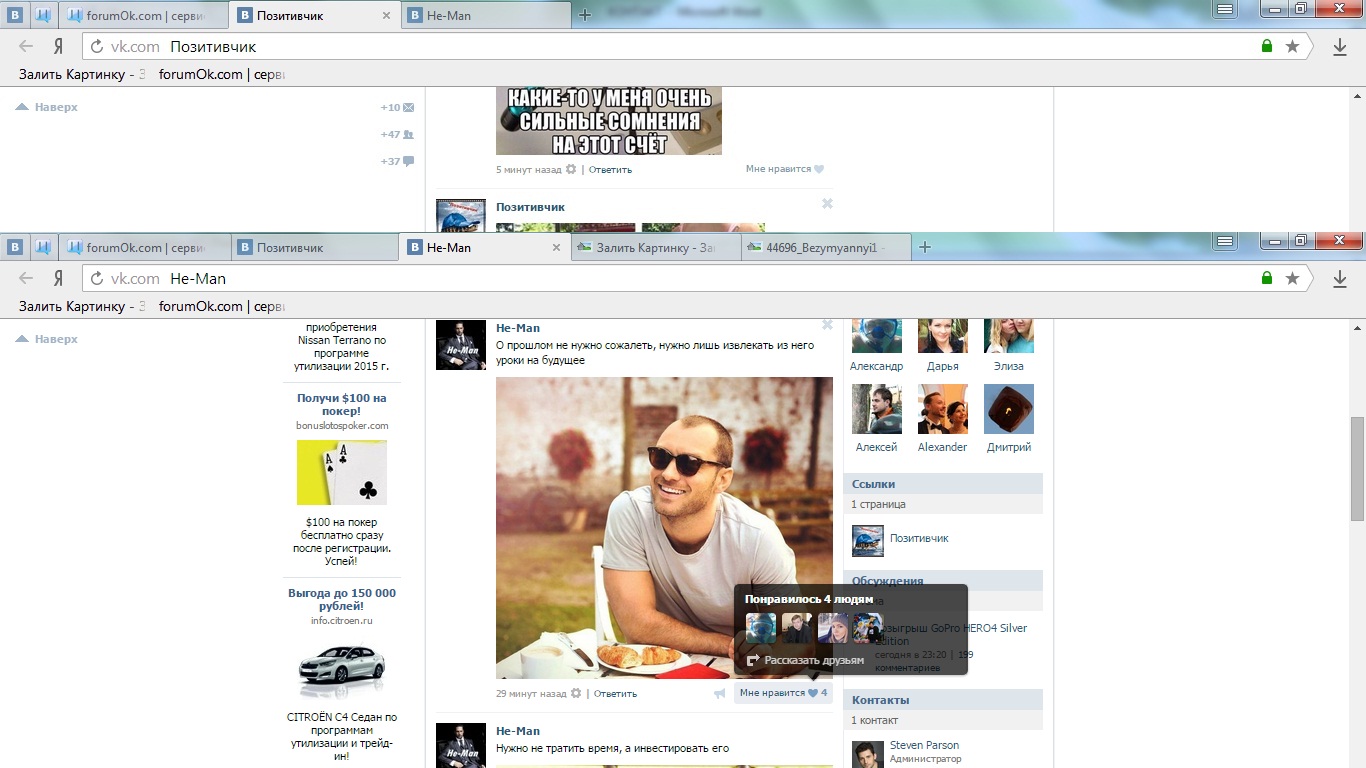
Task: Open downloads arrow in lower He-Man window
Action: tap(1340, 279)
